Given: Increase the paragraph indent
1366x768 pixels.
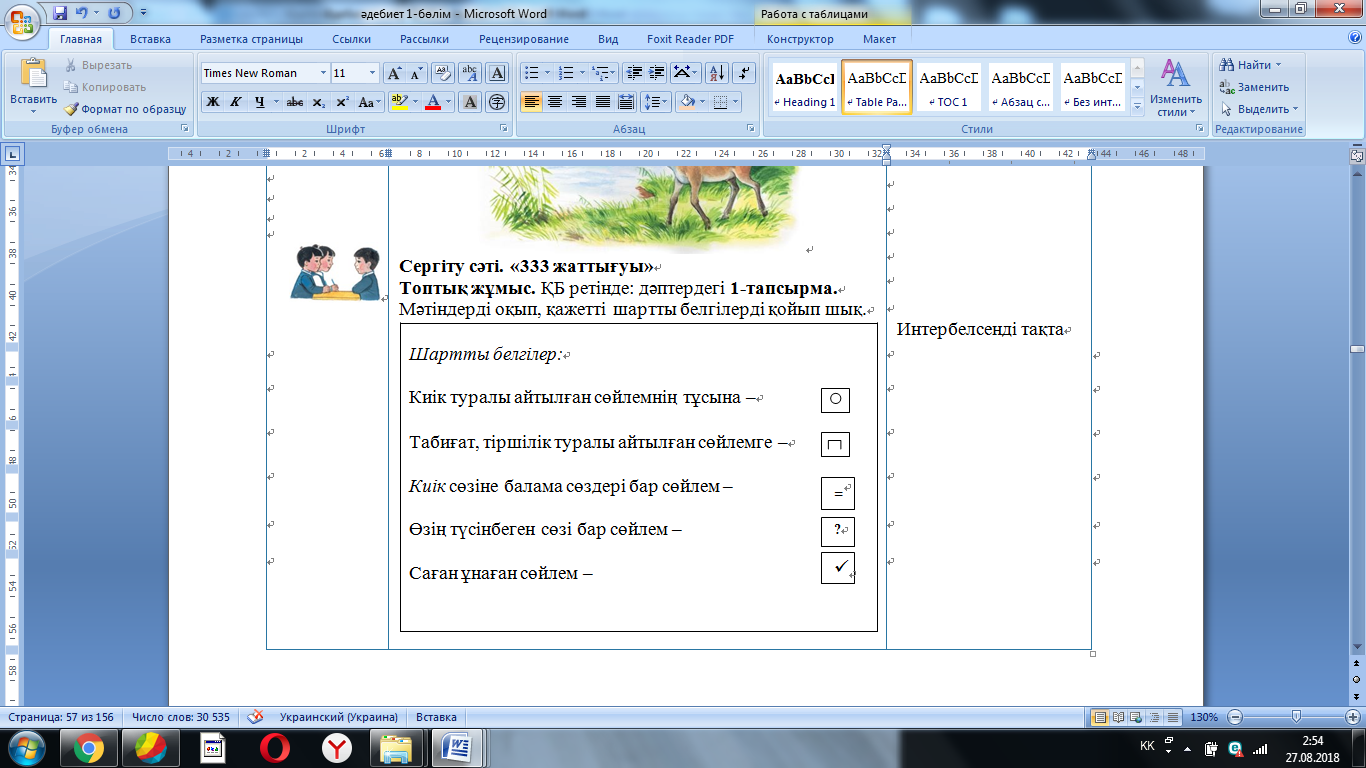Looking at the screenshot, I should click(656, 73).
